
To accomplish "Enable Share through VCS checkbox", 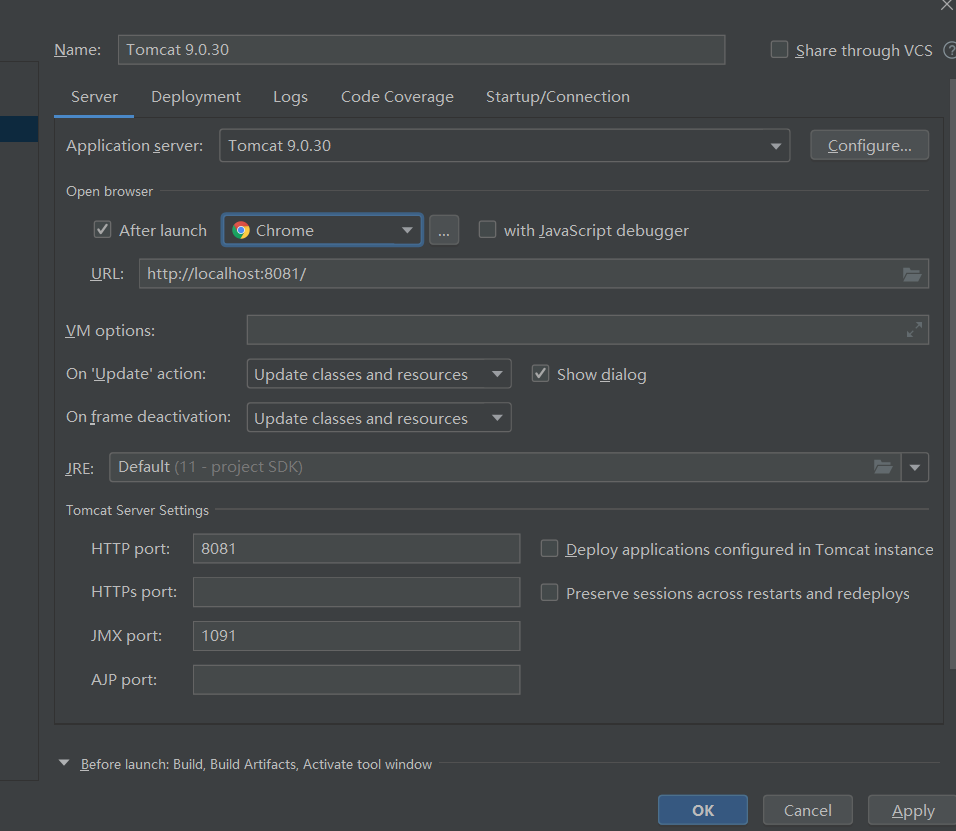I will pos(779,49).
